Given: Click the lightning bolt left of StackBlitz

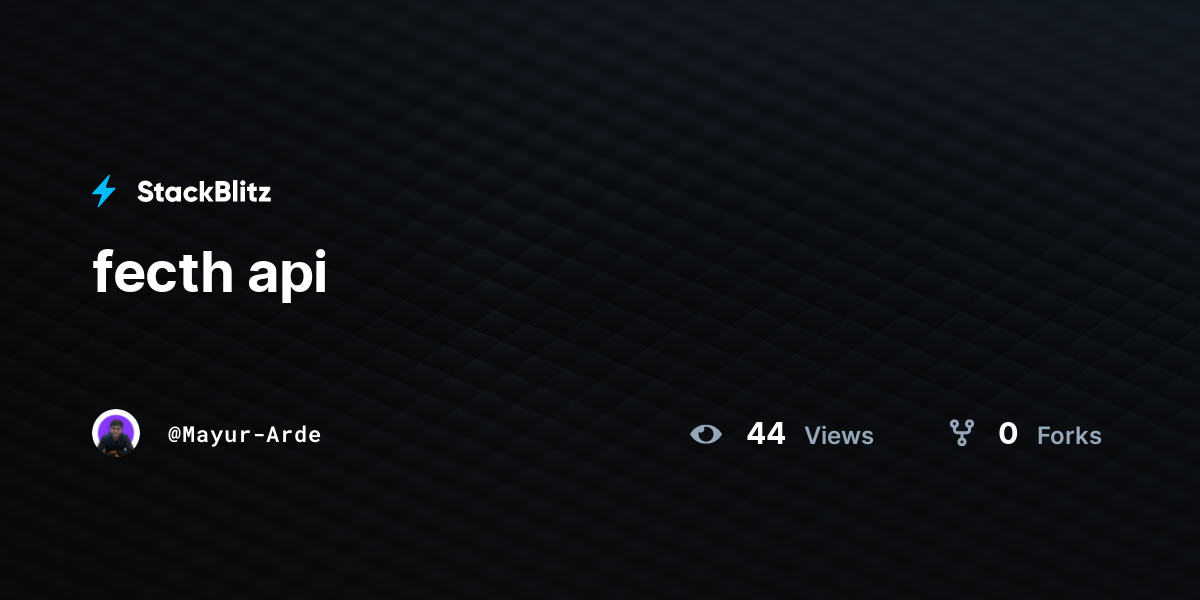Looking at the screenshot, I should pos(104,191).
